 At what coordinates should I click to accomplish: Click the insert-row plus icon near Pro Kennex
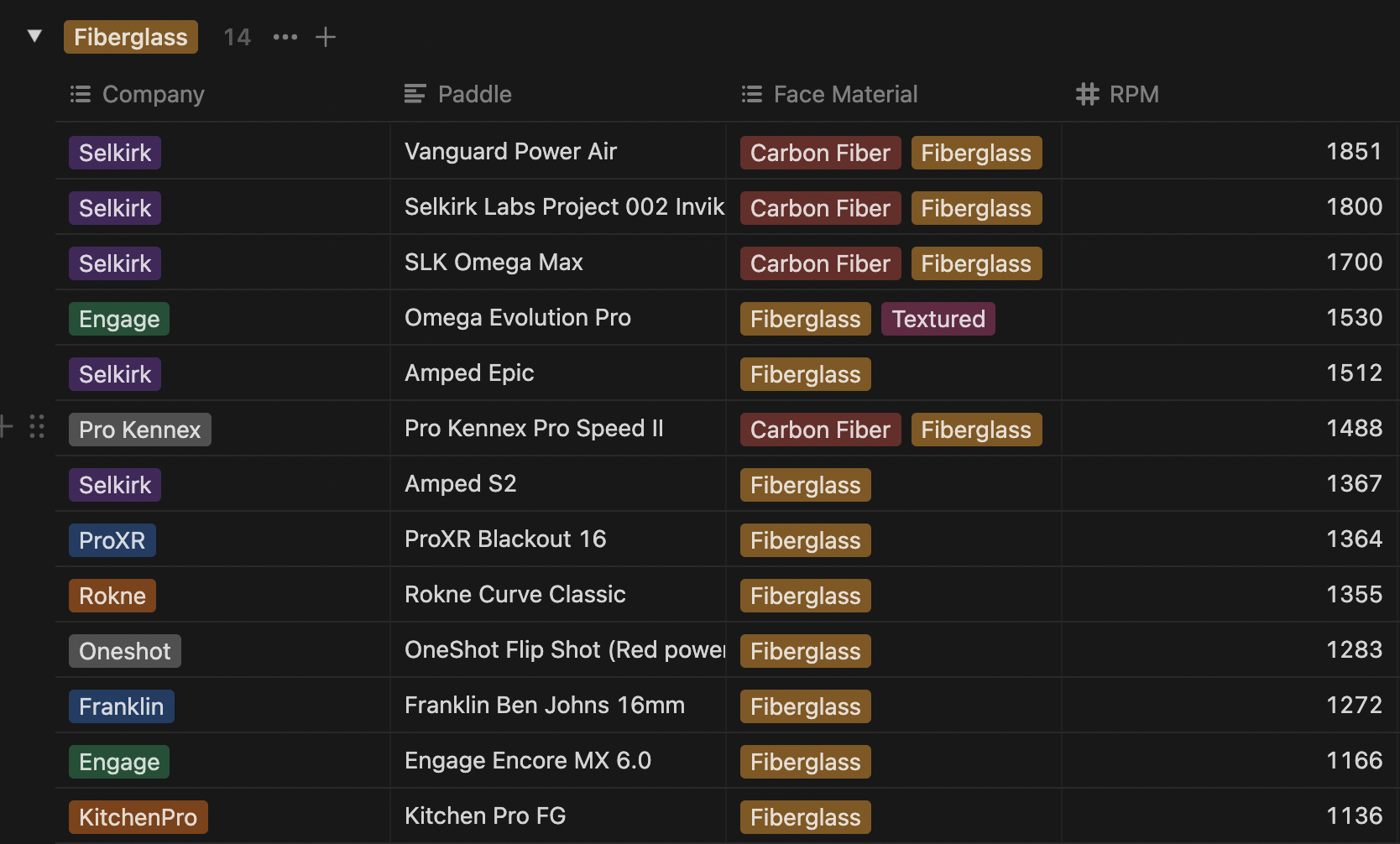point(7,427)
